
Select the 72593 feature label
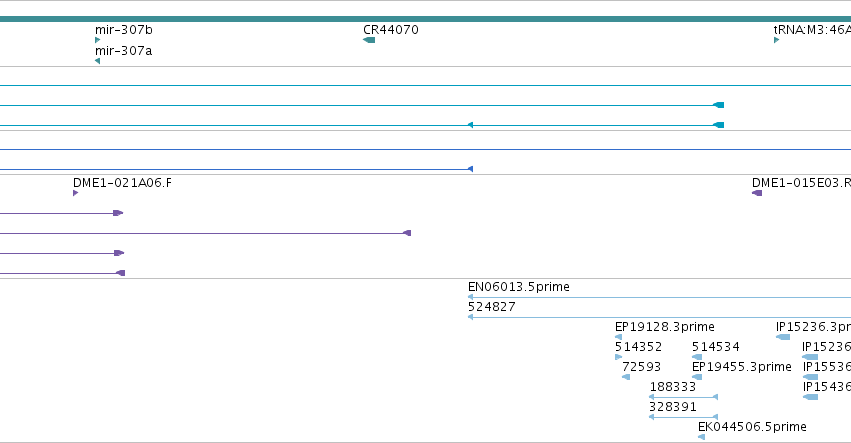pos(642,367)
